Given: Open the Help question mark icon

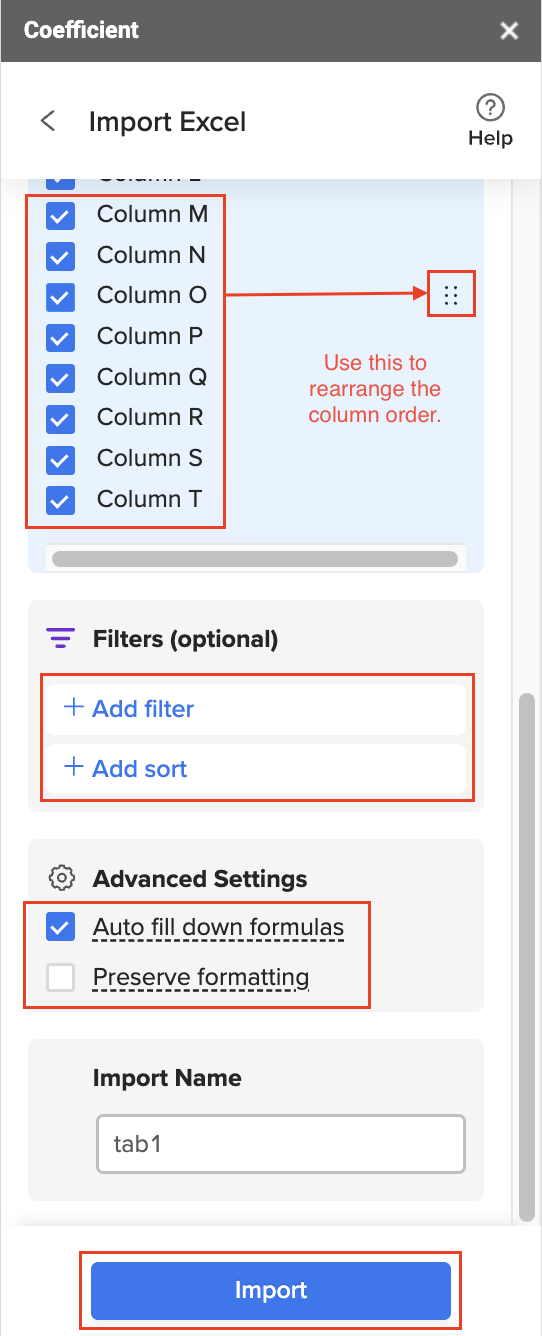Looking at the screenshot, I should pyautogui.click(x=490, y=108).
